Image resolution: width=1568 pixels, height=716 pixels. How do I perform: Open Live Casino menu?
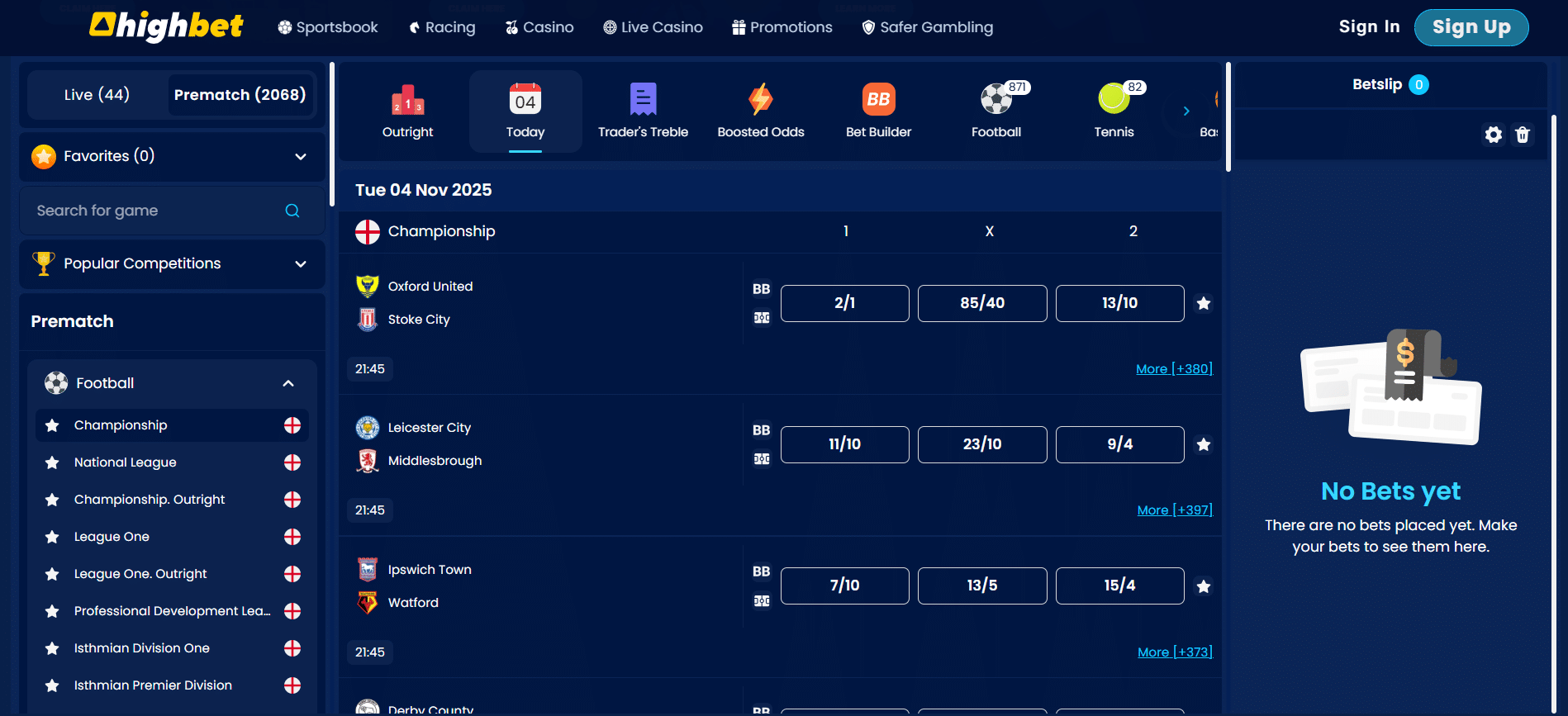(653, 27)
